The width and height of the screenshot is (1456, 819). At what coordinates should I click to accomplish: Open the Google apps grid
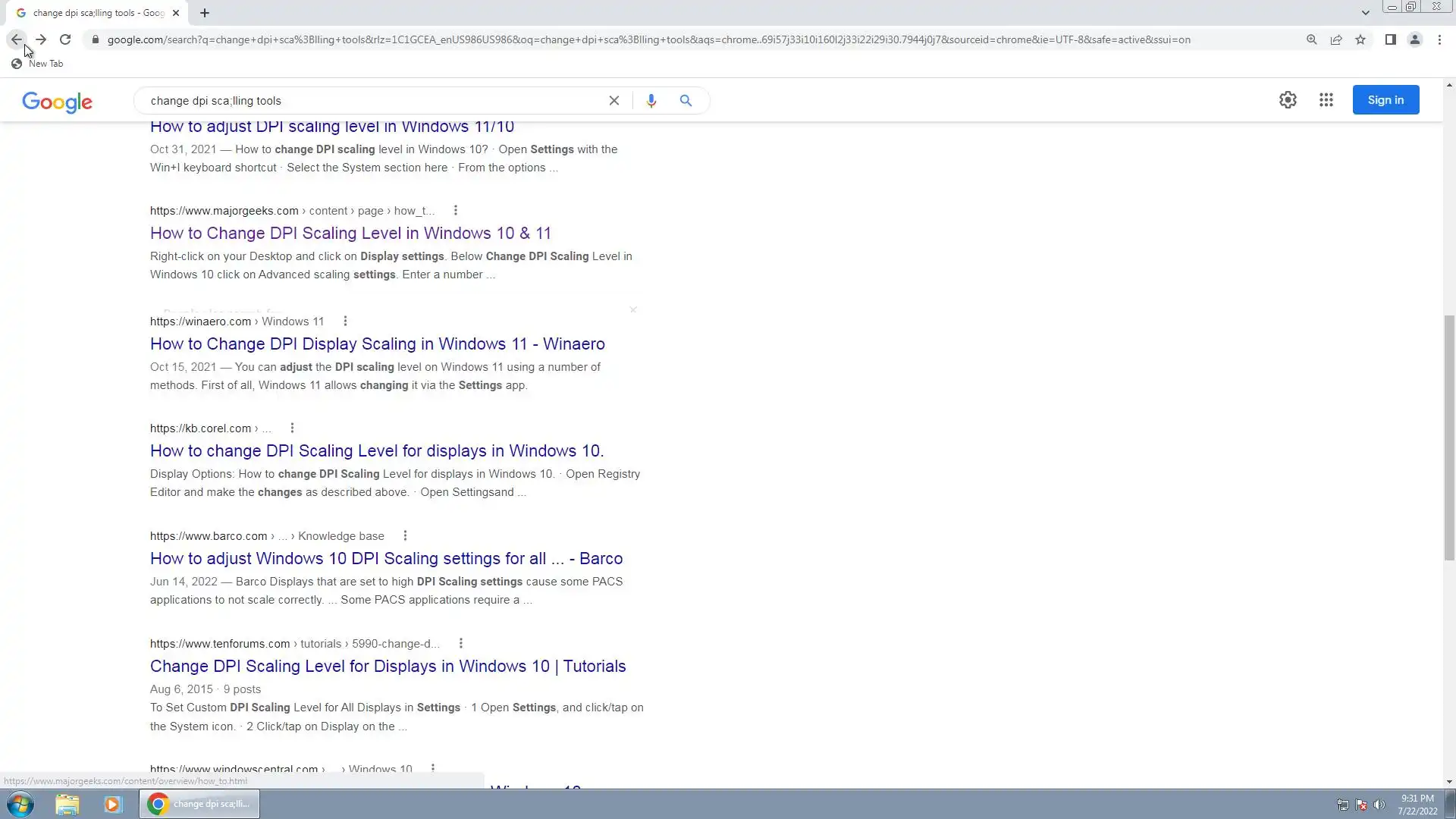[1326, 100]
